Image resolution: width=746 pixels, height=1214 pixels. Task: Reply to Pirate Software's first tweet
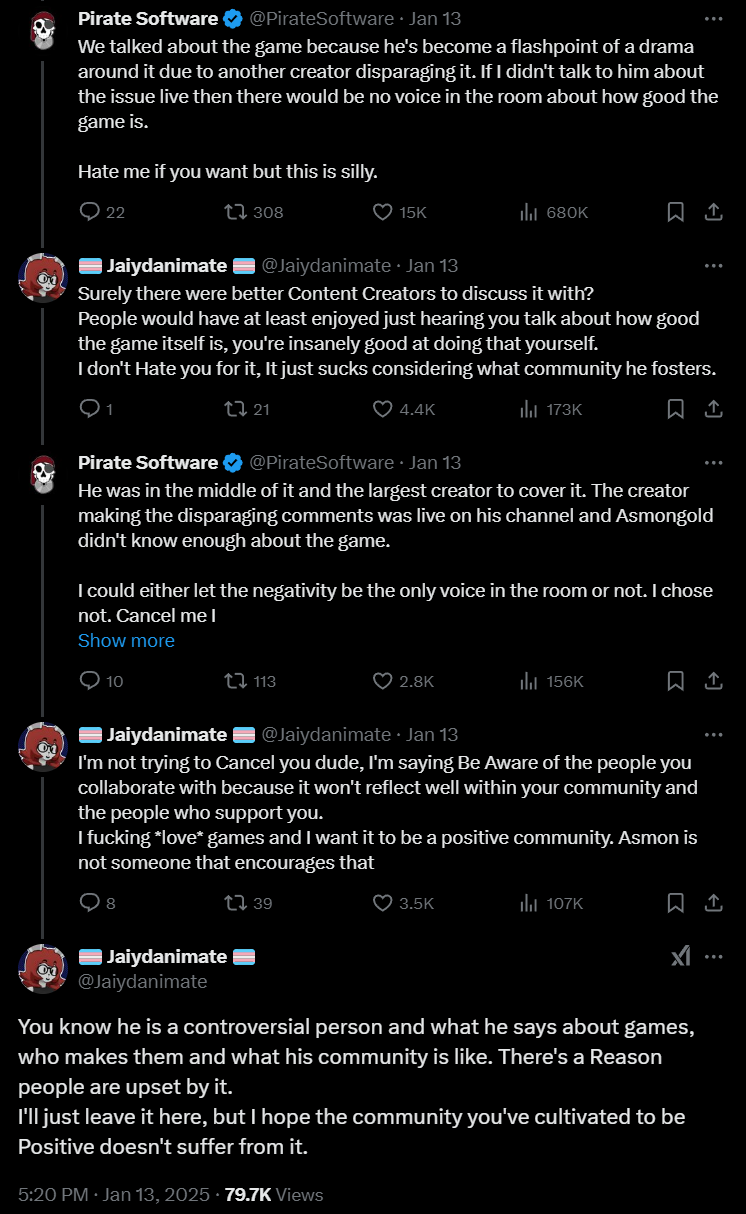[x=90, y=212]
